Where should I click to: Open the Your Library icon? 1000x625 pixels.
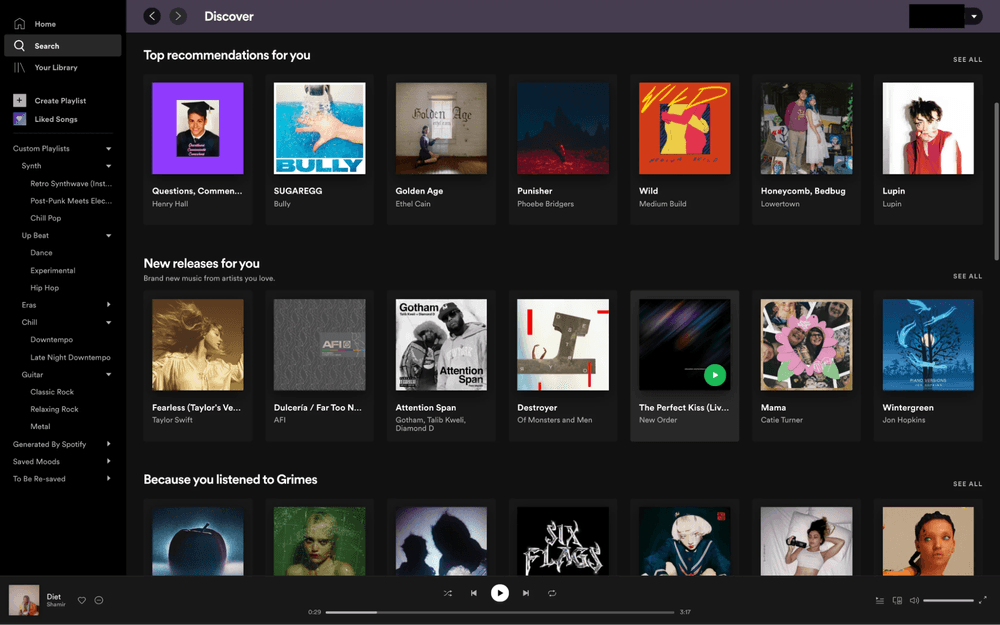tap(19, 68)
